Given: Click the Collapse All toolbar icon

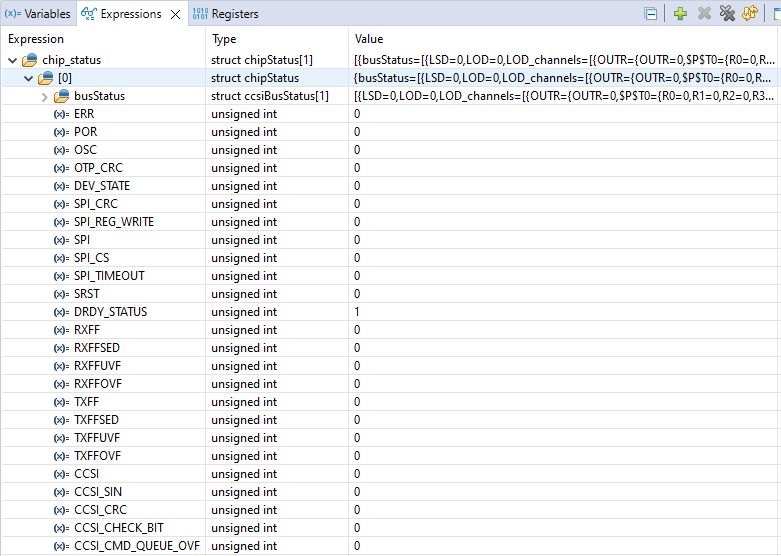Looking at the screenshot, I should (651, 14).
